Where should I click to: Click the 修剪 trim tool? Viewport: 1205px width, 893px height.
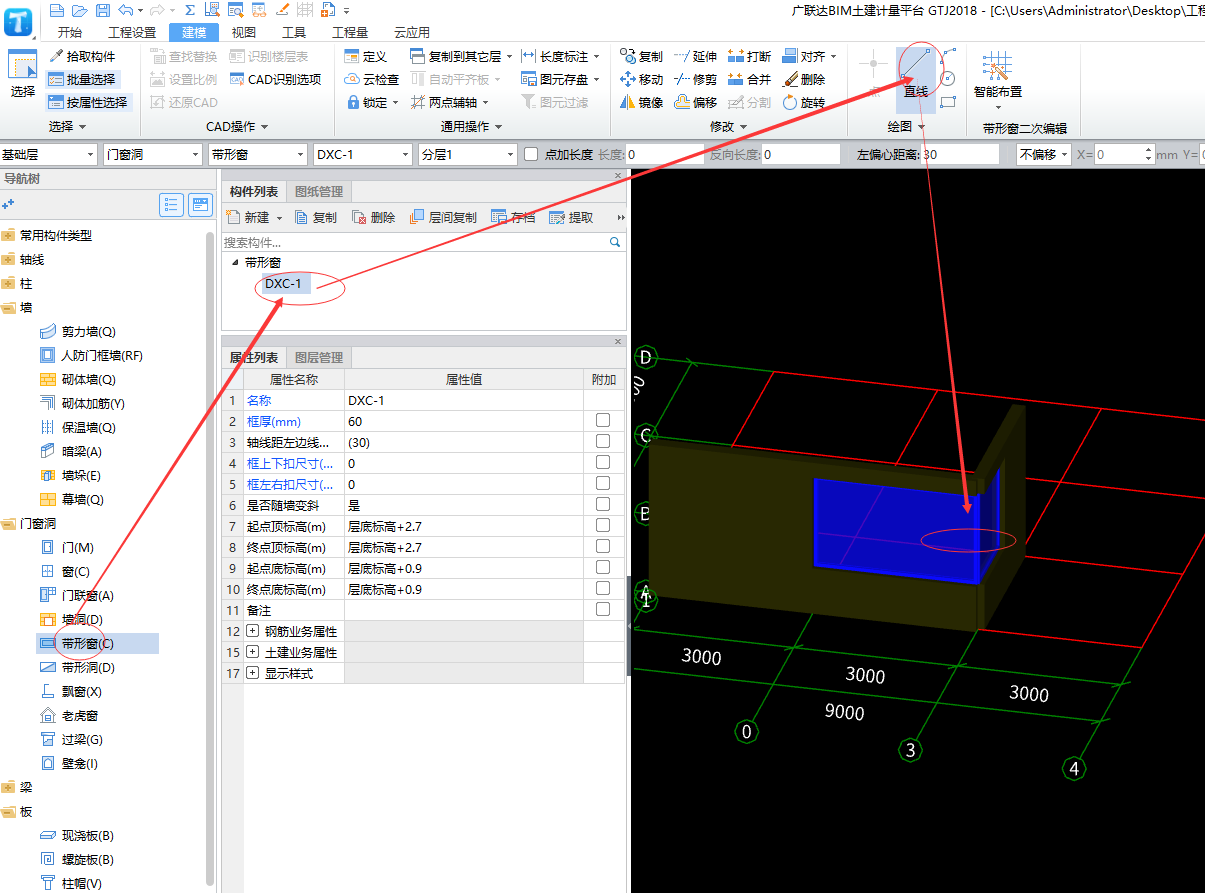[695, 79]
